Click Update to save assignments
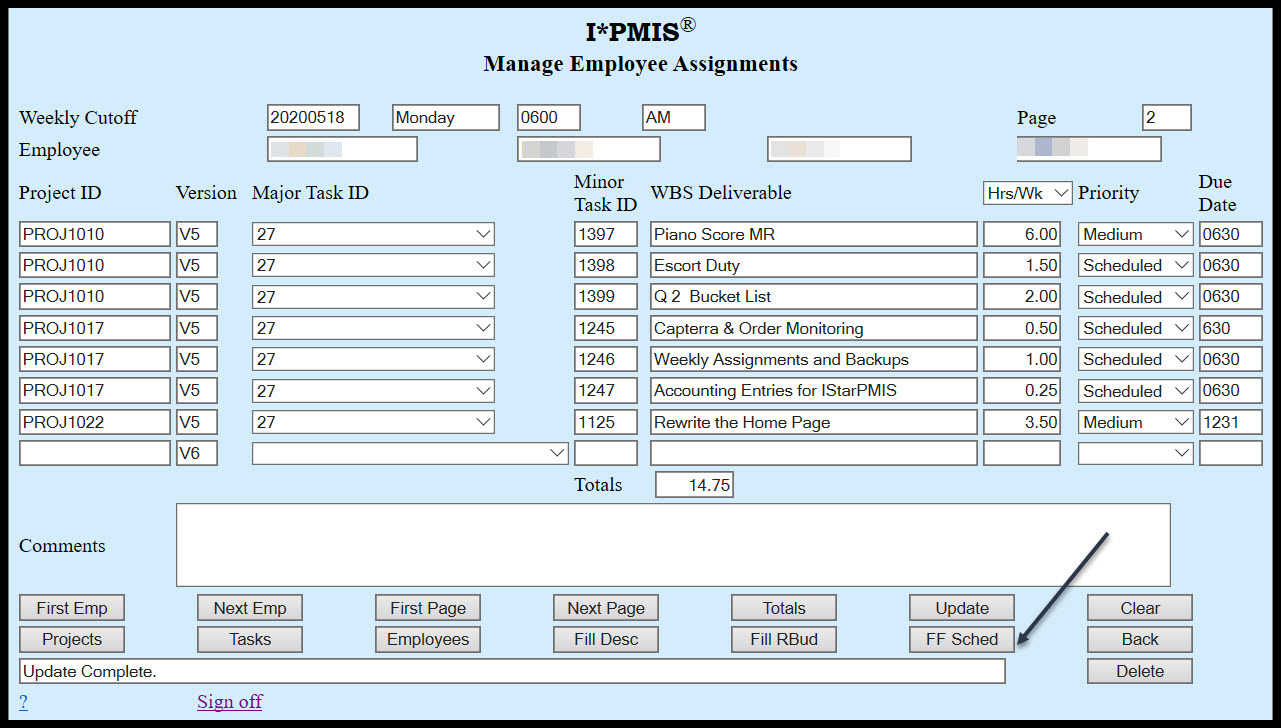Screen dimensions: 1281x728 (960, 607)
